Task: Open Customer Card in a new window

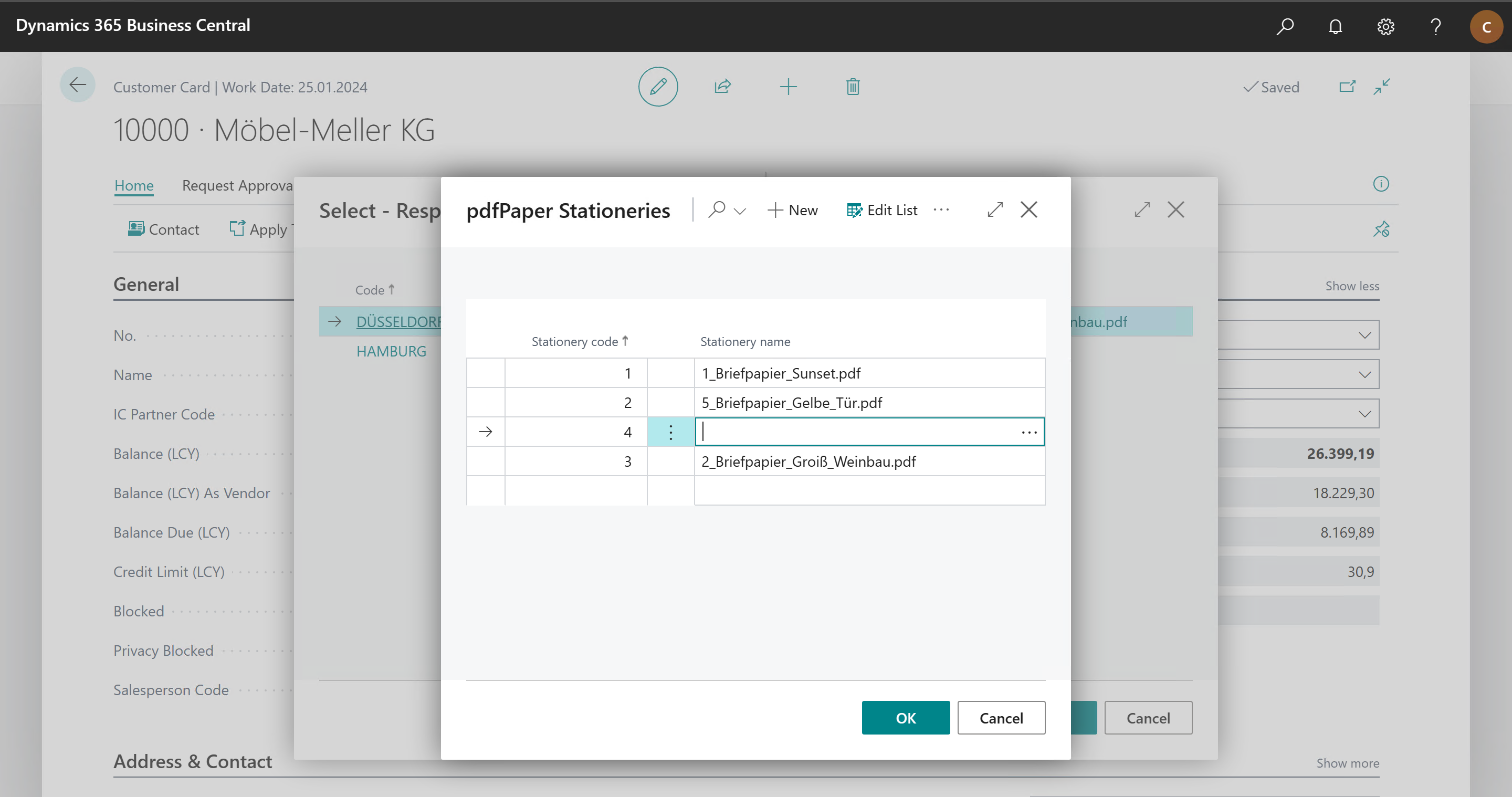Action: (1347, 87)
